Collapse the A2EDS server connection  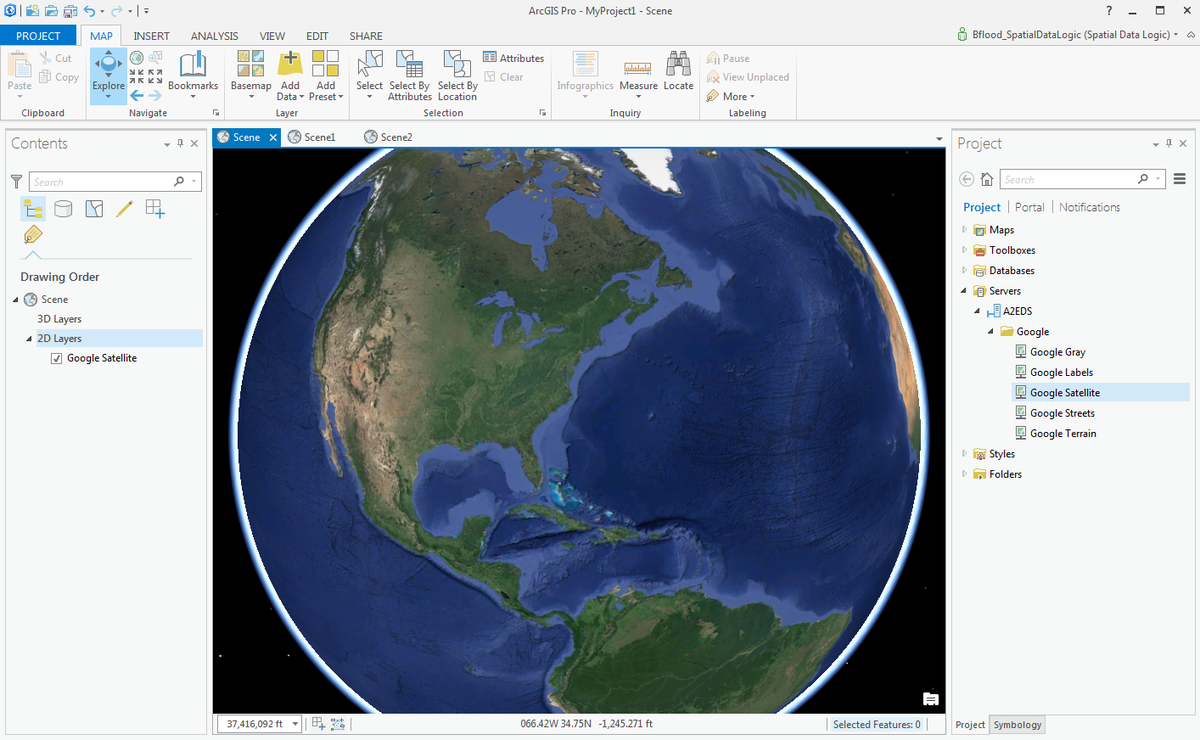[x=978, y=311]
